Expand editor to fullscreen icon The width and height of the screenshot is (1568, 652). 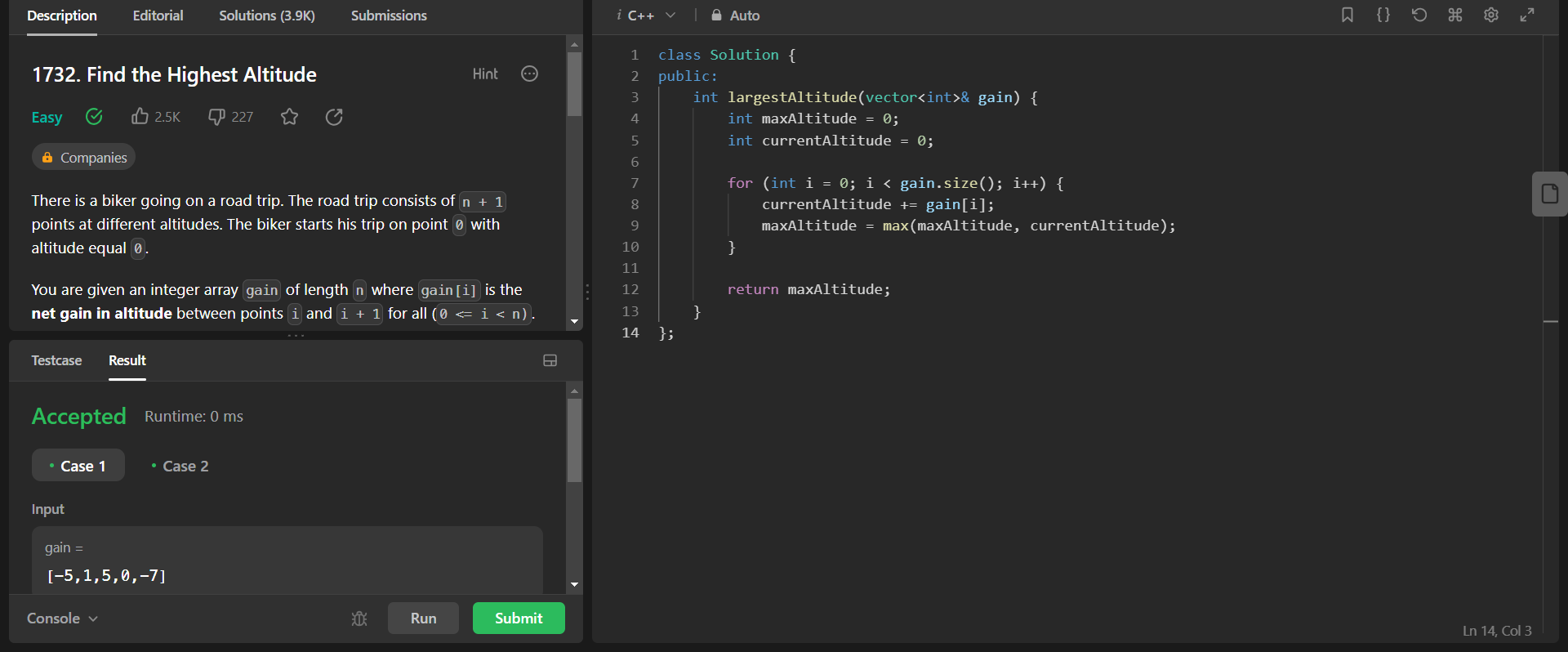pyautogui.click(x=1527, y=15)
